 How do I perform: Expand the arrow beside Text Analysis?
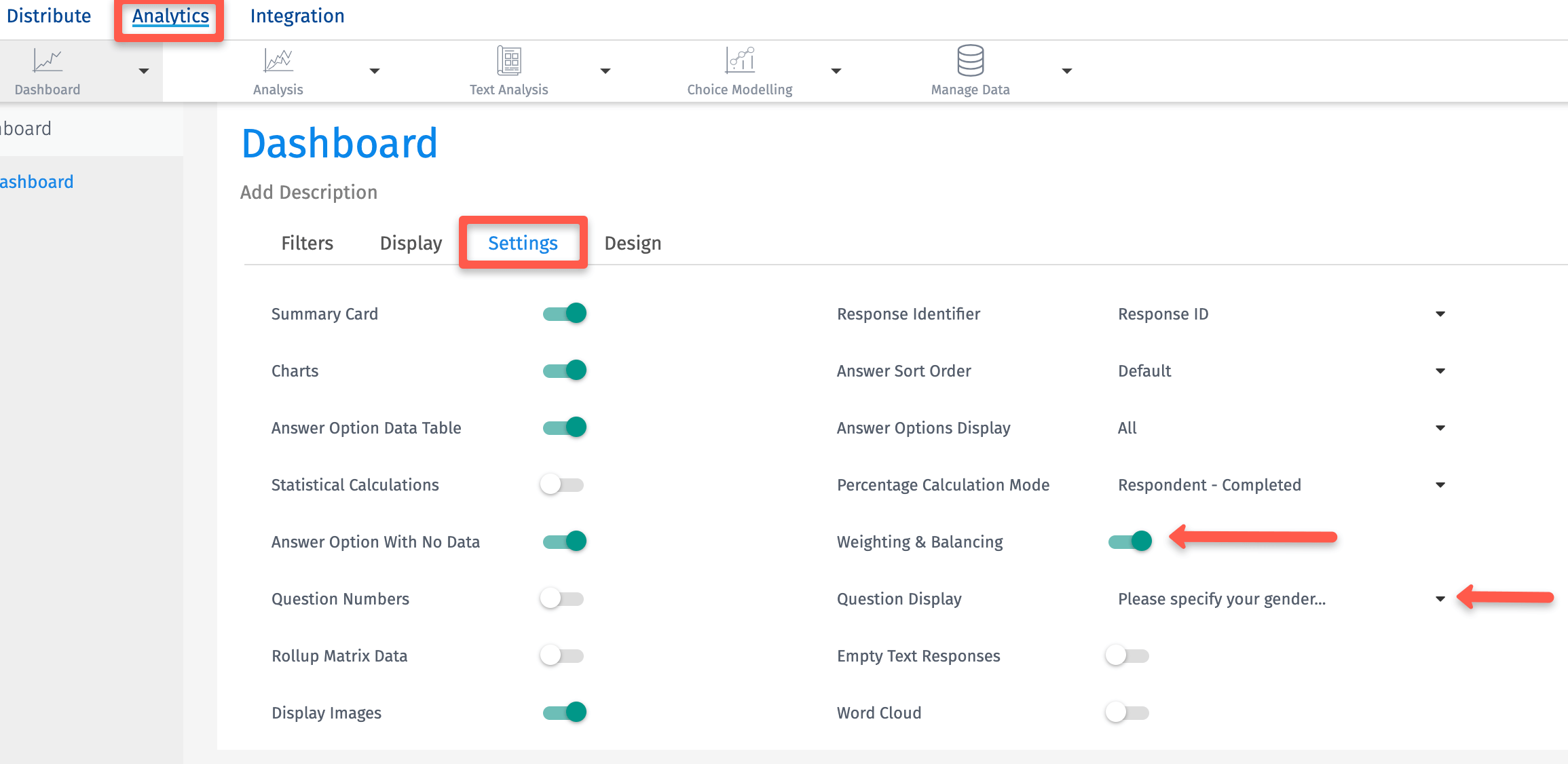point(605,71)
